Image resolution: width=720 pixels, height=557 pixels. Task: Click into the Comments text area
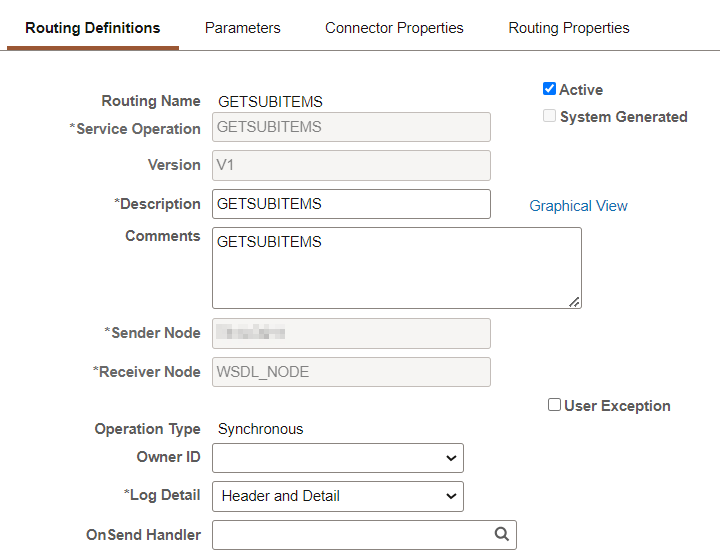pos(397,268)
